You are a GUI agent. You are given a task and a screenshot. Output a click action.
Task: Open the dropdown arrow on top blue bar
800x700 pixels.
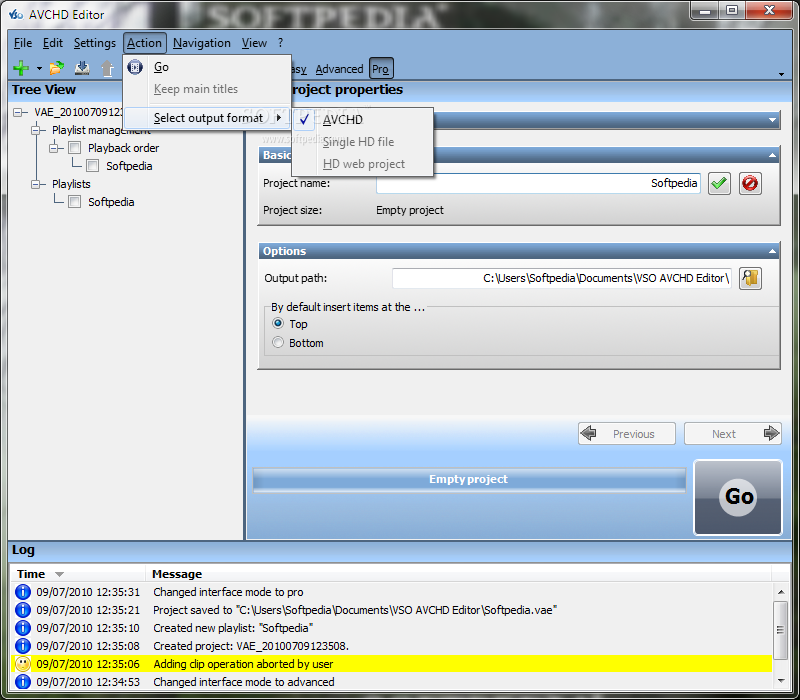click(772, 120)
